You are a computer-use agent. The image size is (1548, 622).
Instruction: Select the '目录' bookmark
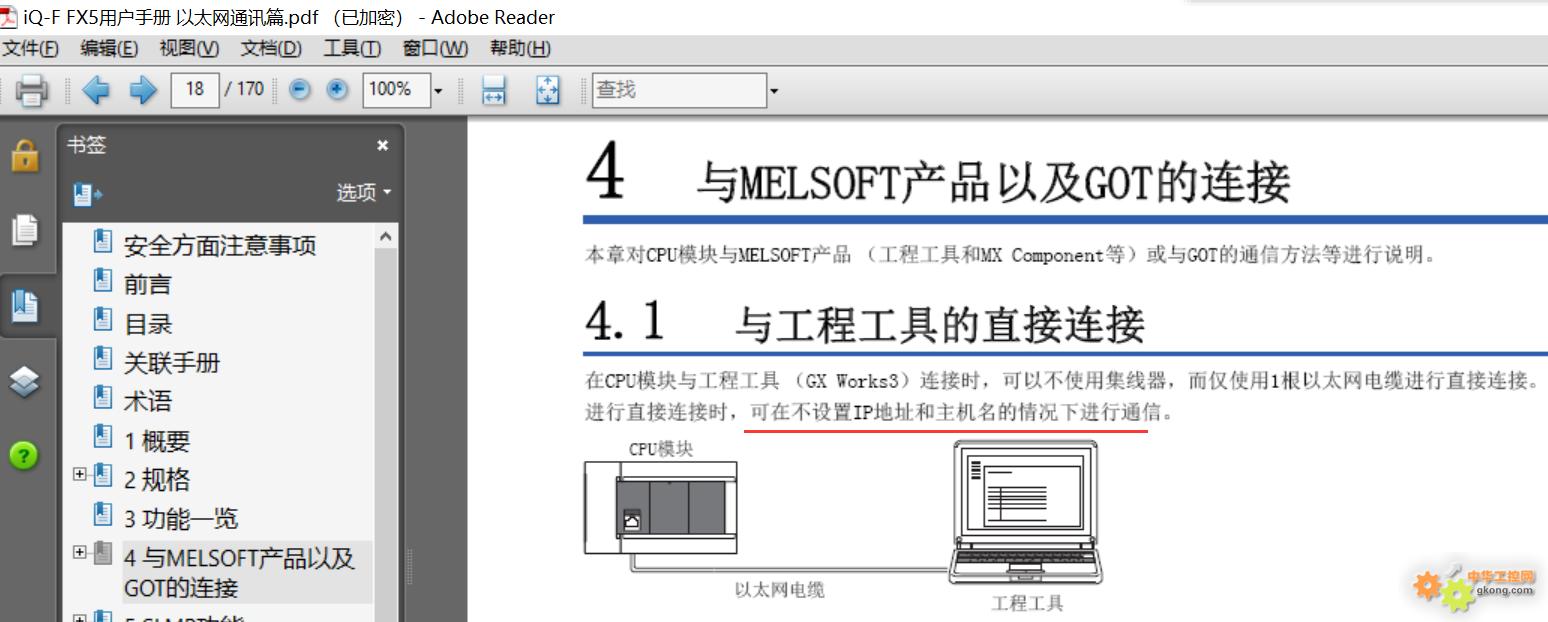(148, 323)
